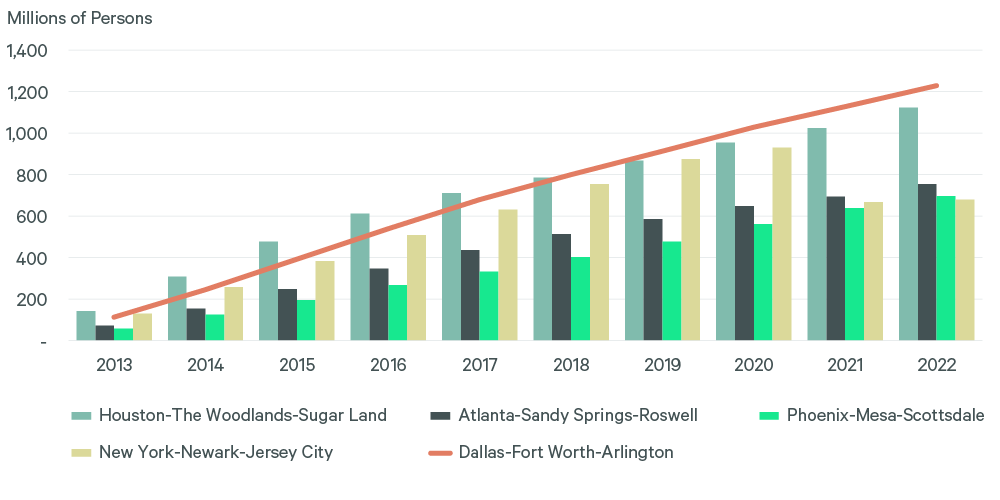Select the Houston-The Woodlands-Sugar Land legend label
This screenshot has width=1000, height=500.
click(242, 416)
